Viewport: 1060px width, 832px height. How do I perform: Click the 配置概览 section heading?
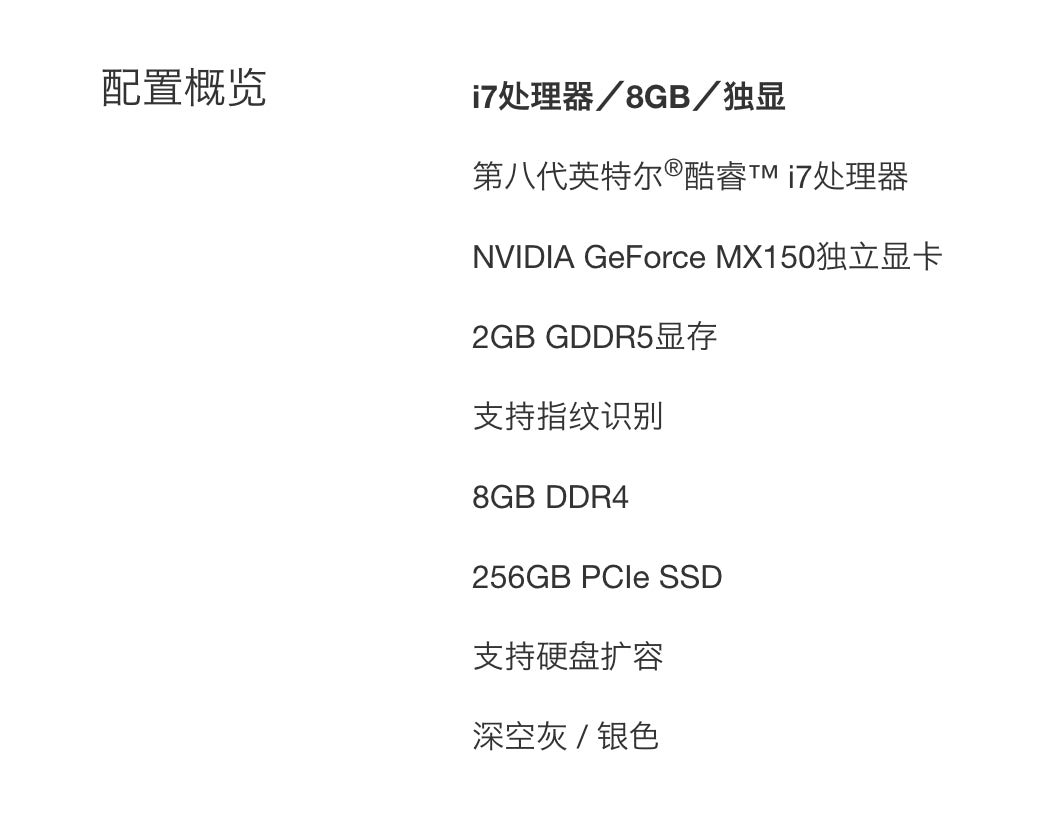click(184, 88)
